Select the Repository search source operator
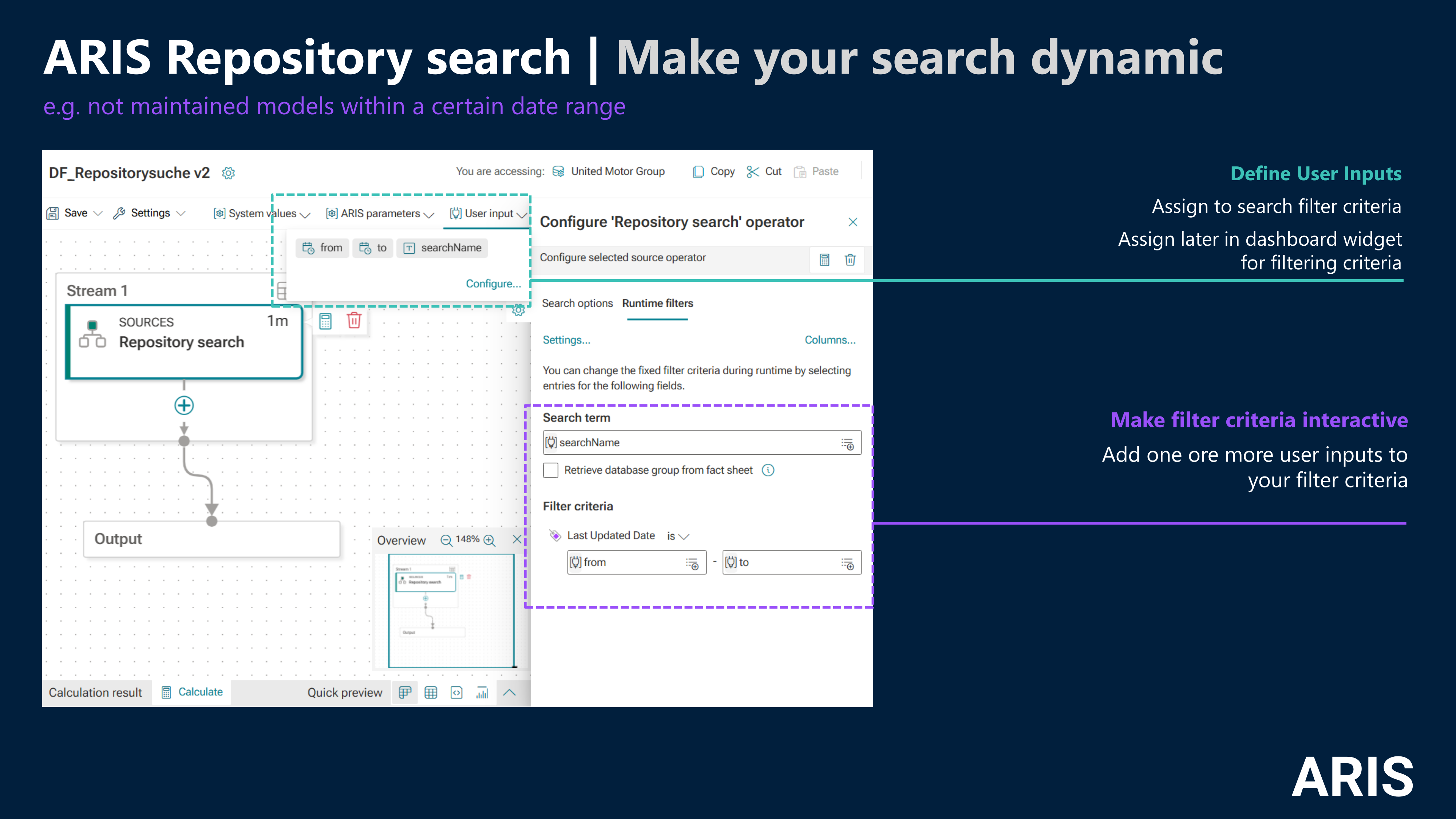 click(184, 341)
